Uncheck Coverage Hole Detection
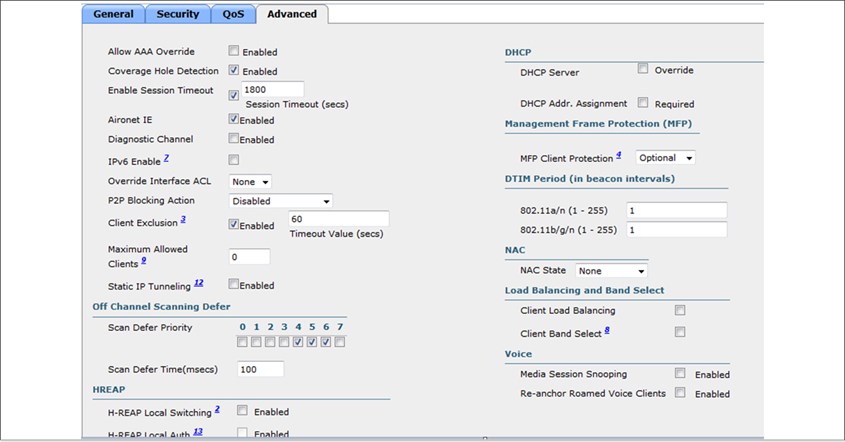This screenshot has height=442, width=845. [x=234, y=71]
